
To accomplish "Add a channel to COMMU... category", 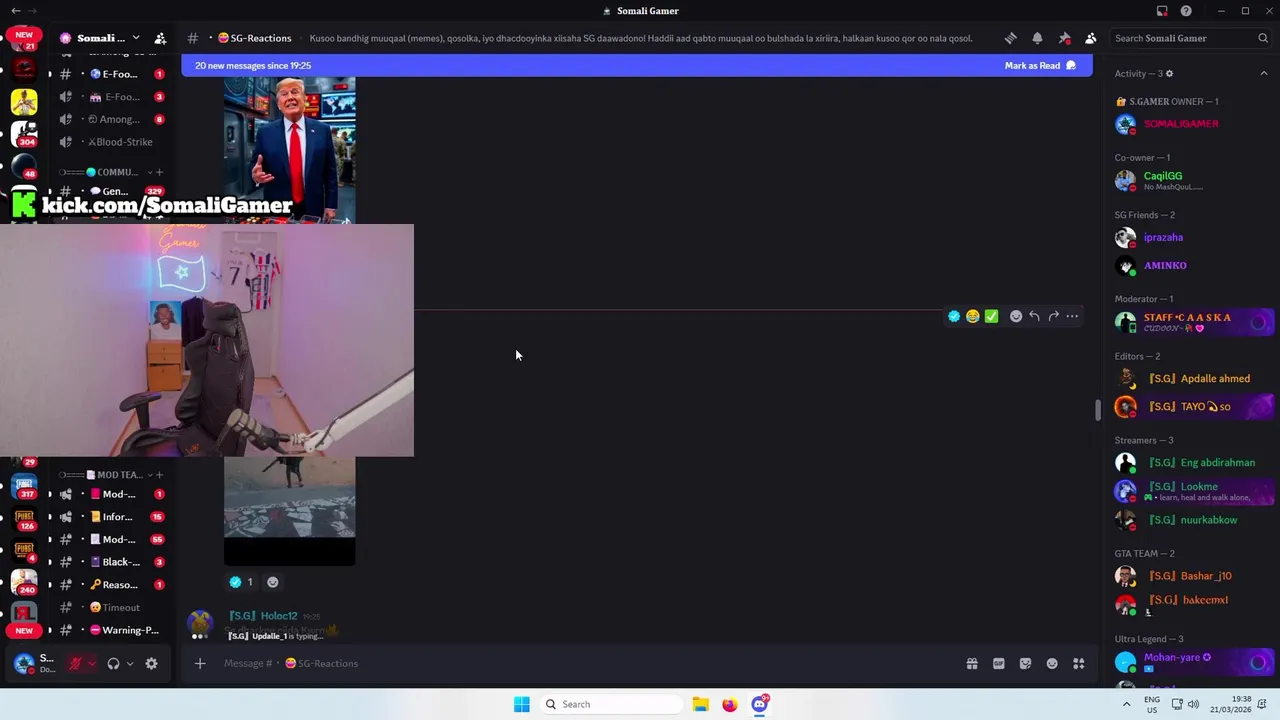I will 158,172.
